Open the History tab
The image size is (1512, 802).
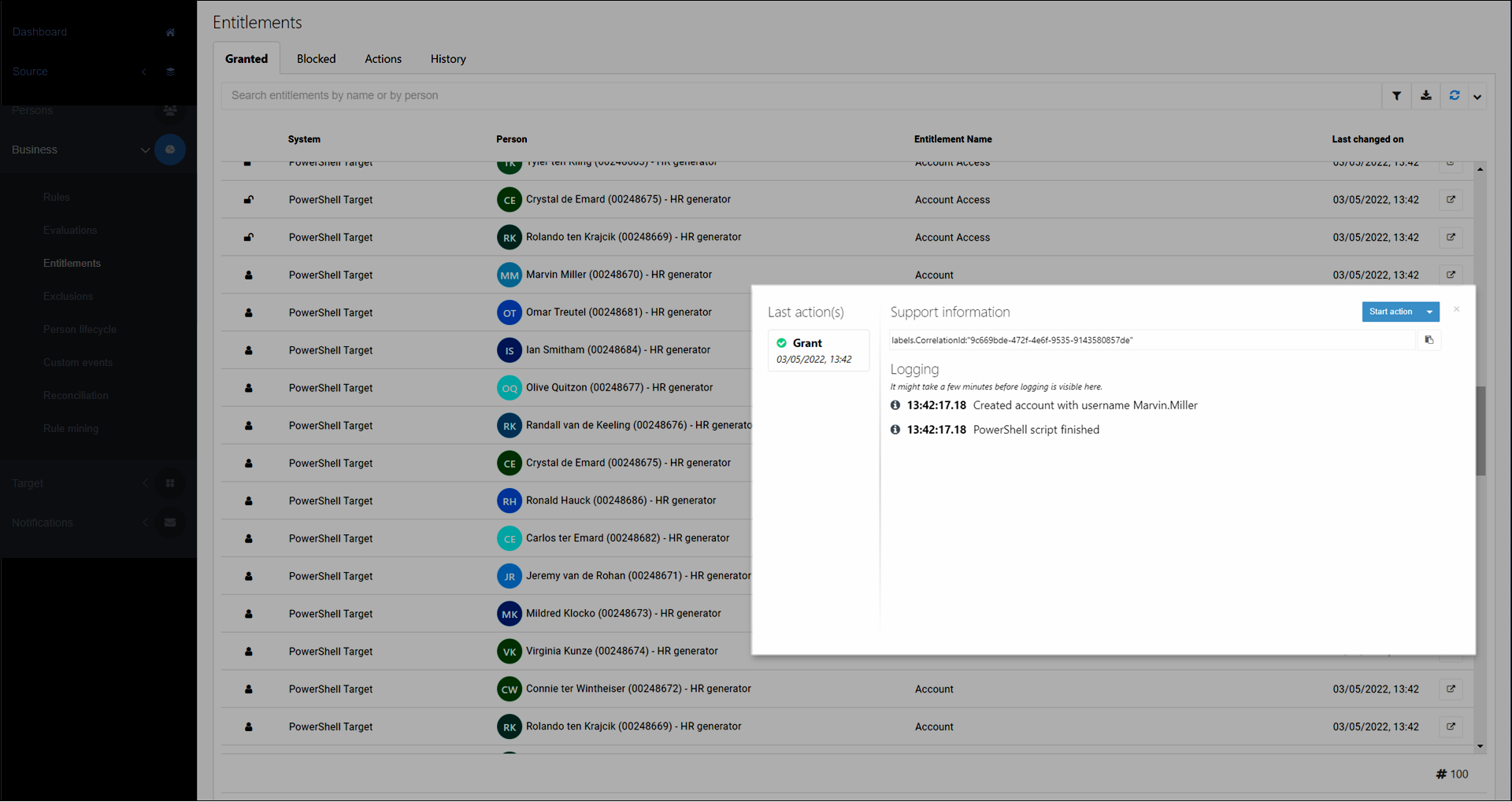coord(447,59)
